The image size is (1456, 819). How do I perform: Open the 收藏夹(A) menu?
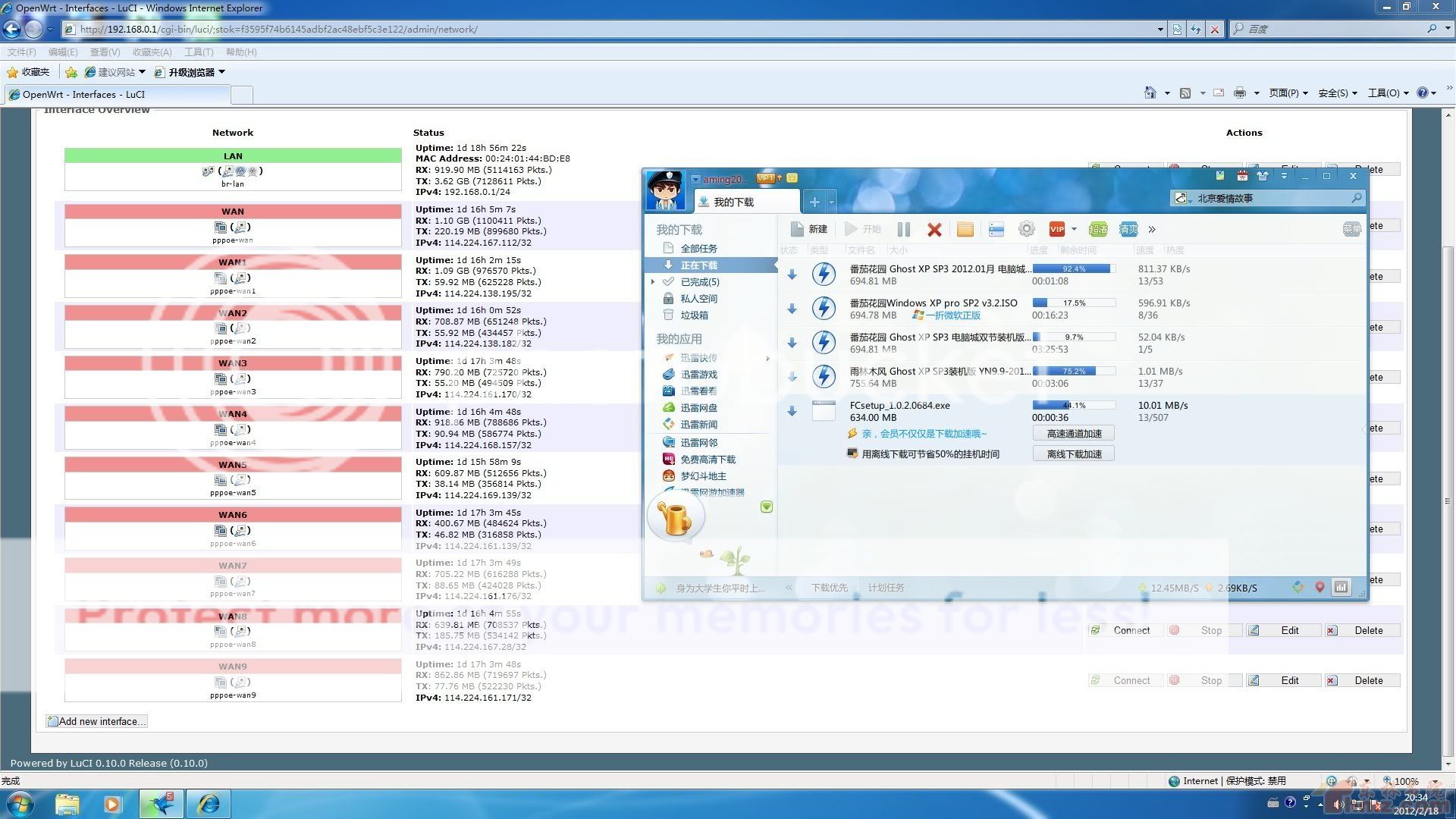[x=152, y=52]
